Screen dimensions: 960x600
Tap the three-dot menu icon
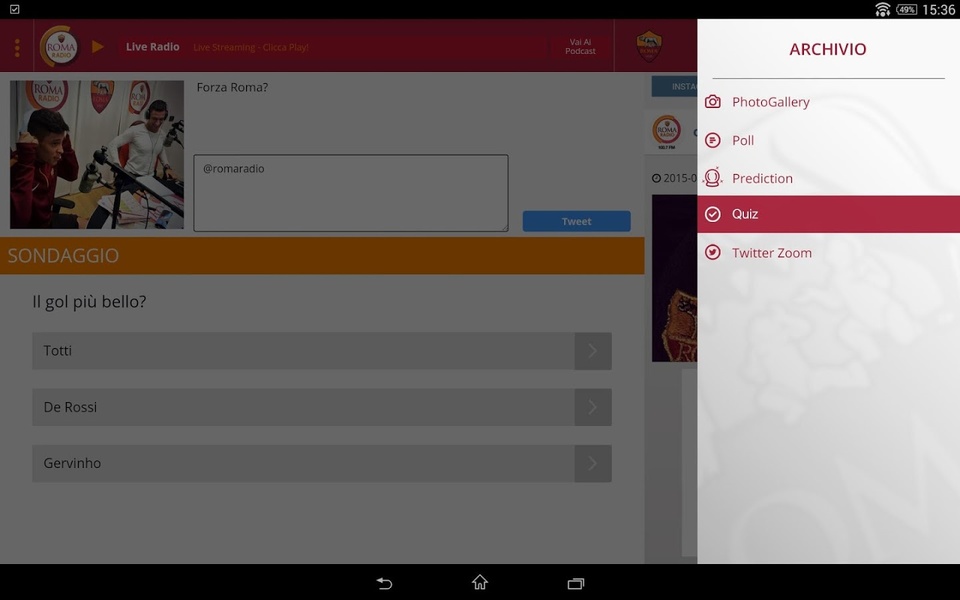[17, 47]
